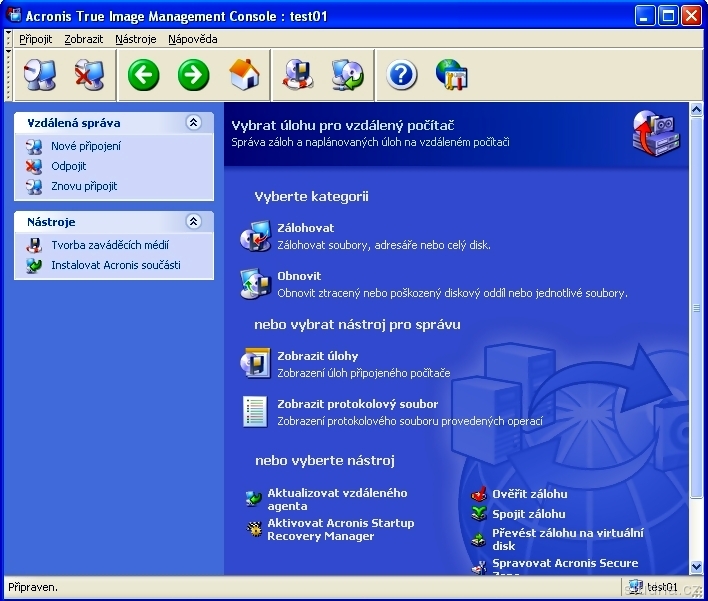Click the globe web tools toolbar icon
The image size is (708, 601).
coord(452,75)
